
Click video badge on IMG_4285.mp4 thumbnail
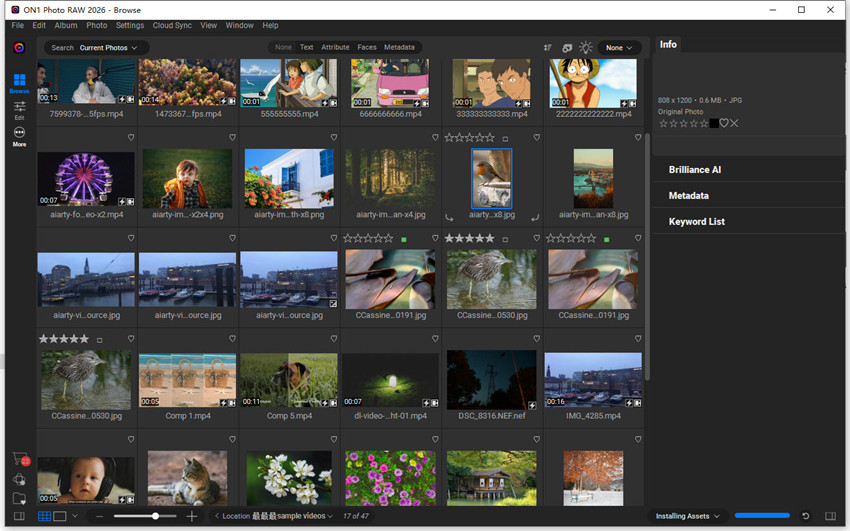(638, 403)
